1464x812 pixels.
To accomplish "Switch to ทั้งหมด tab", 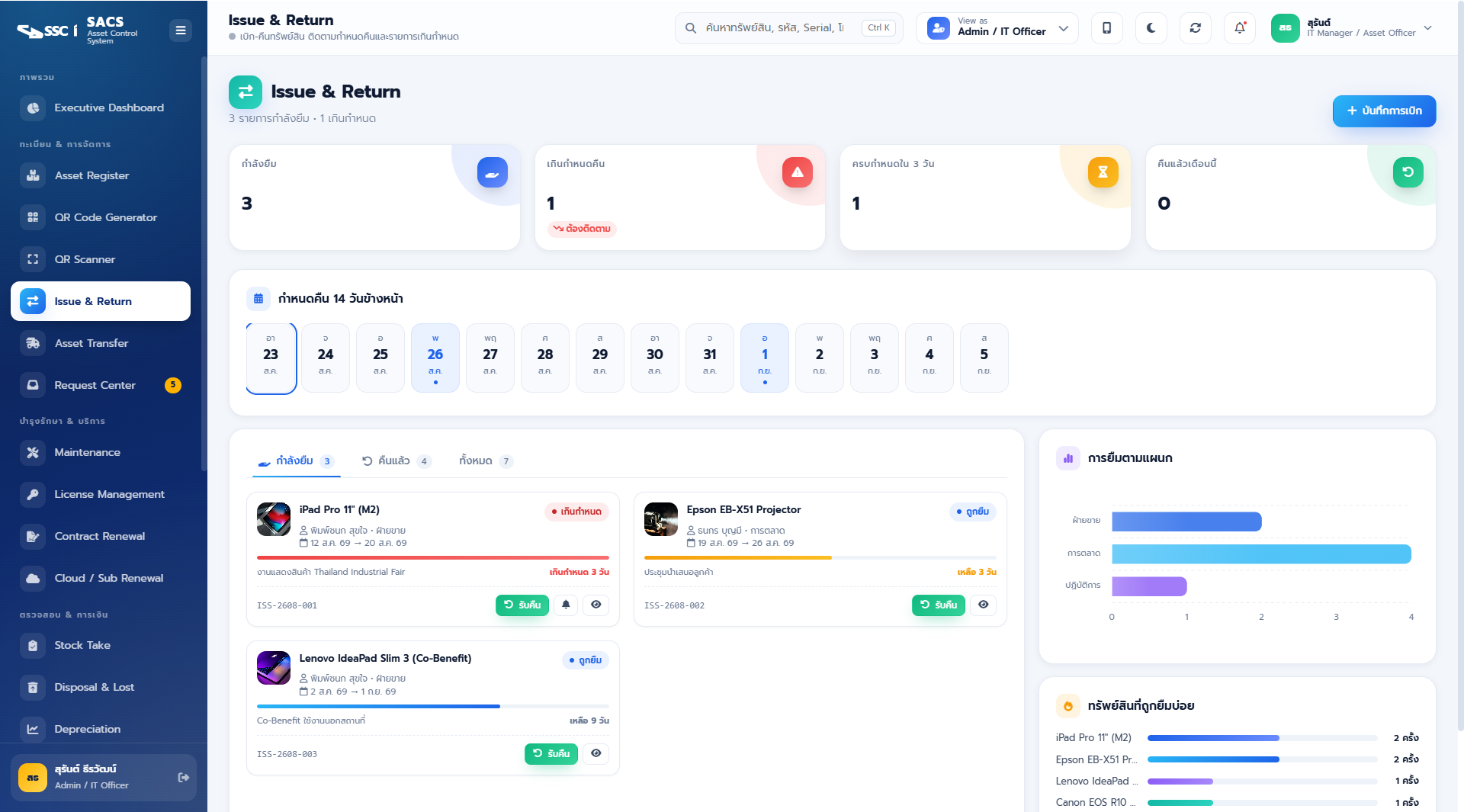I will pyautogui.click(x=486, y=461).
